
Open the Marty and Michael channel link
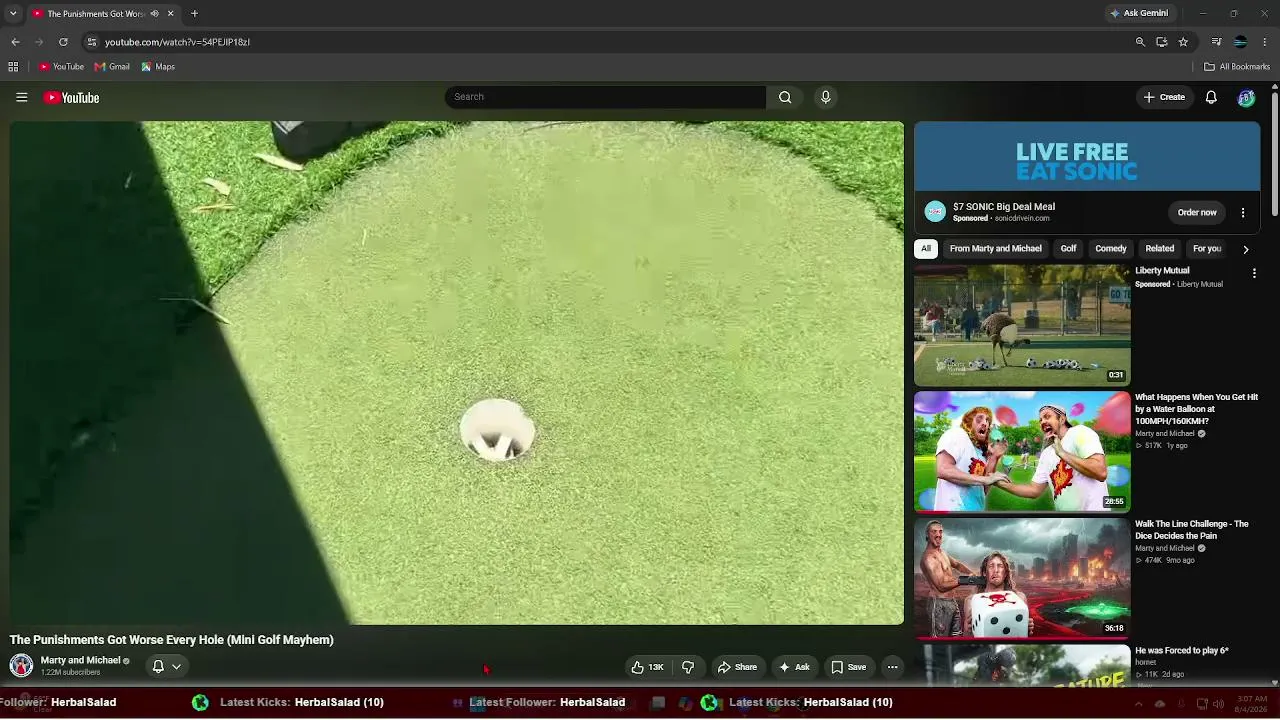point(80,660)
